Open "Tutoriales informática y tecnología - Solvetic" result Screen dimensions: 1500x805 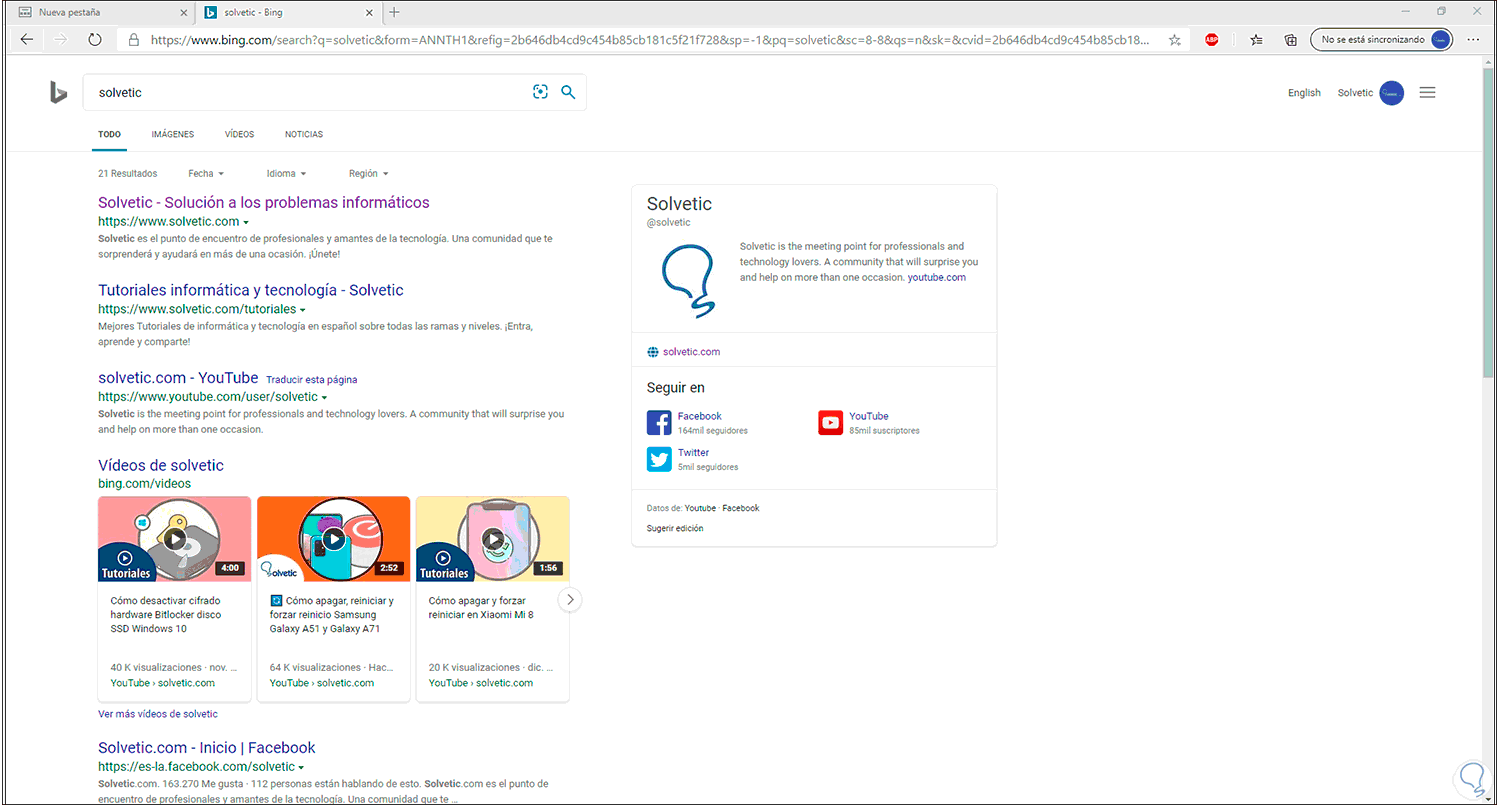[251, 290]
